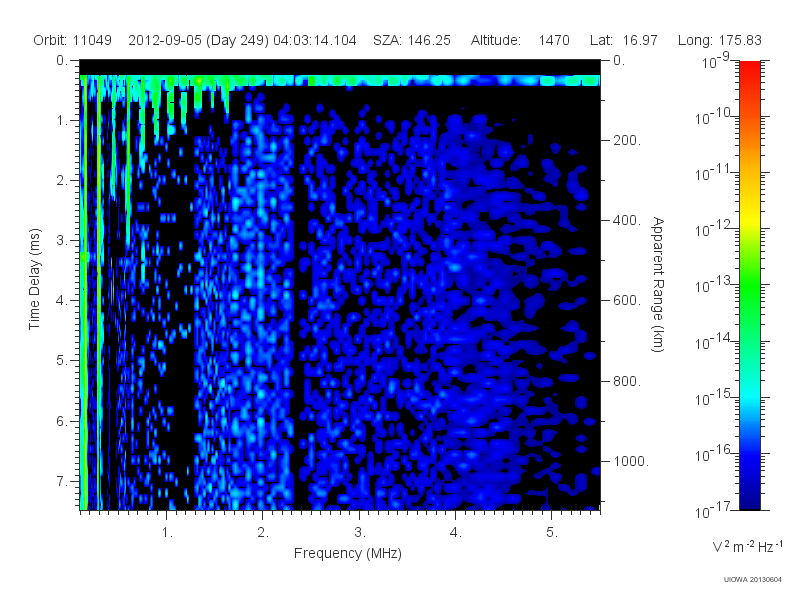Screen dimensions: 800x600
Task: Click the 0. tick label on time delay axis
Action: (x=62, y=60)
